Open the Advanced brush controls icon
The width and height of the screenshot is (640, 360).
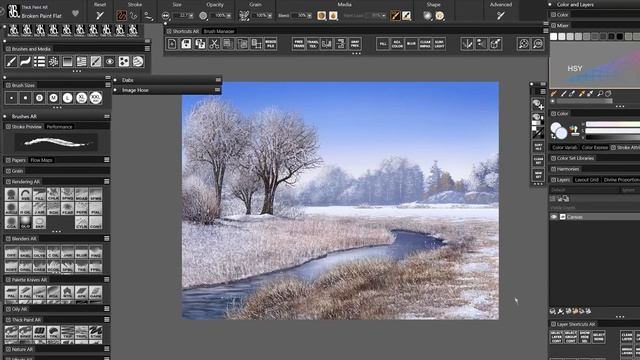[x=501, y=16]
